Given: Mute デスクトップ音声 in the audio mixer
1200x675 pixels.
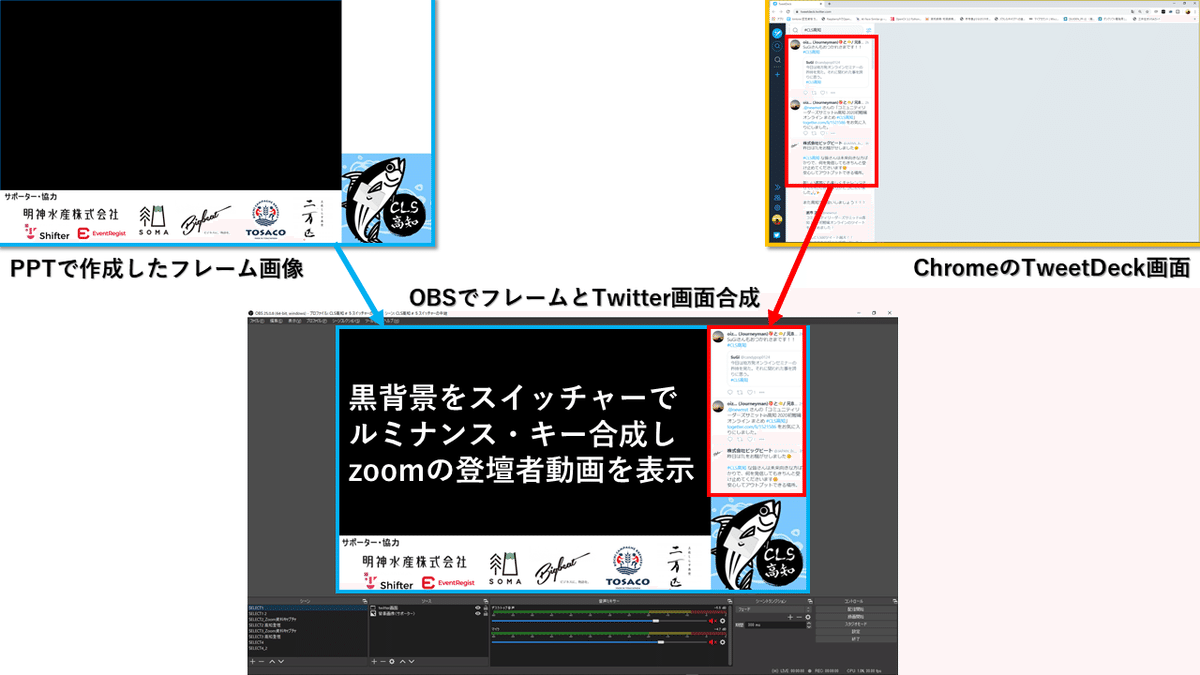Looking at the screenshot, I should pyautogui.click(x=712, y=621).
